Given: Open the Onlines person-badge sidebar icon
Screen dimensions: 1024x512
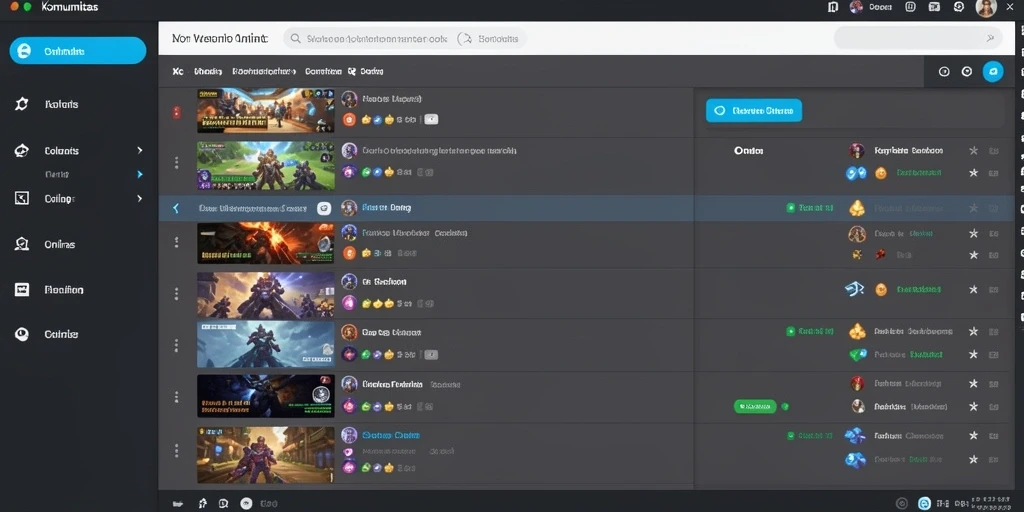Looking at the screenshot, I should 22,244.
